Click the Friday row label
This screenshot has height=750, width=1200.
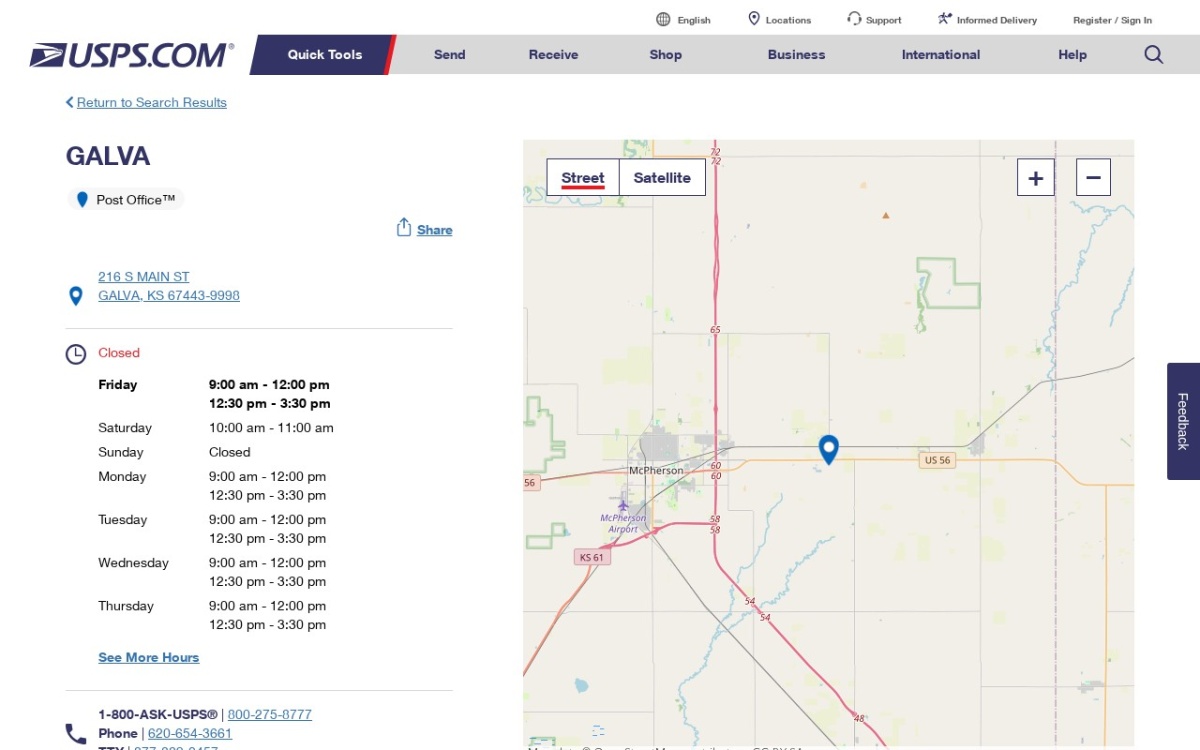[118, 384]
